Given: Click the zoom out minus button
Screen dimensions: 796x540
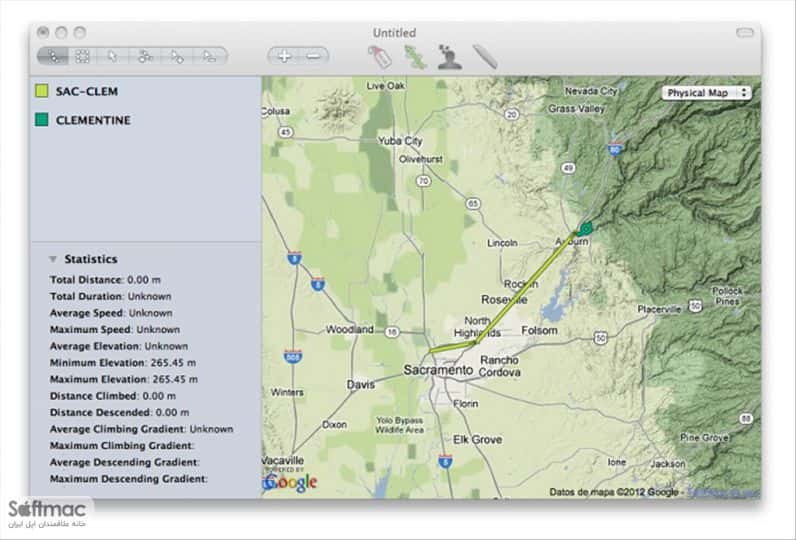Looking at the screenshot, I should pyautogui.click(x=314, y=56).
